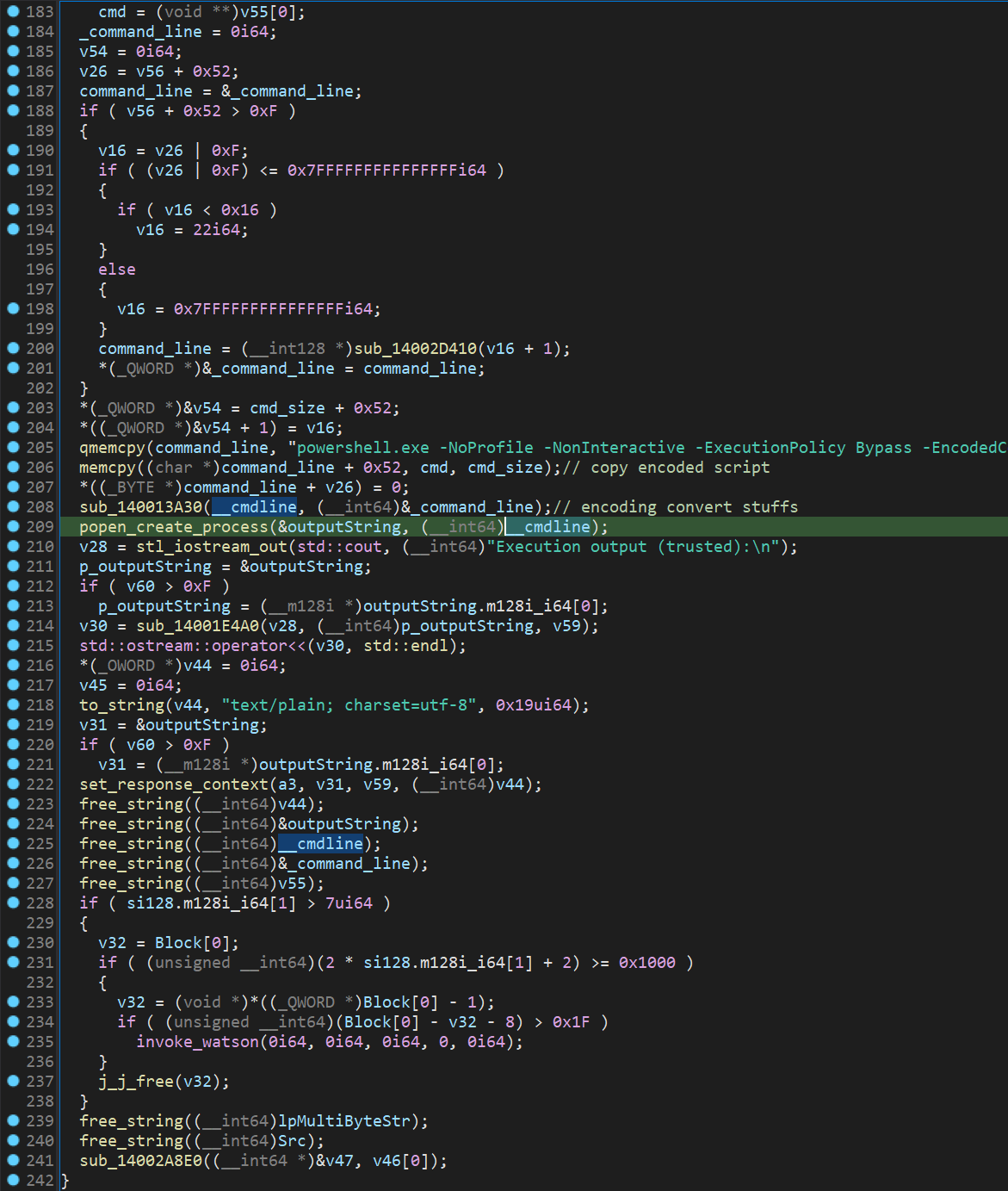Click sub_14001E4A0 call on line 214
This screenshot has width=1008, height=1191.
click(x=198, y=626)
